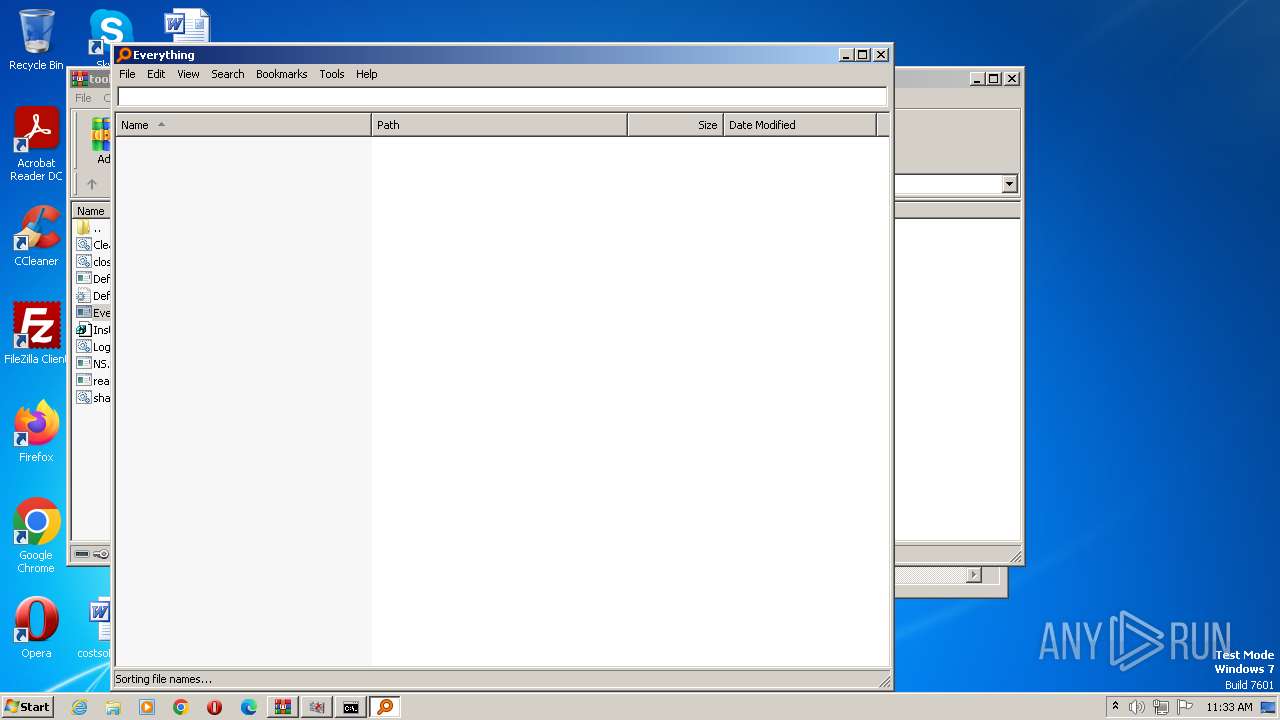Click the Start button
This screenshot has width=1280, height=720.
point(27,706)
